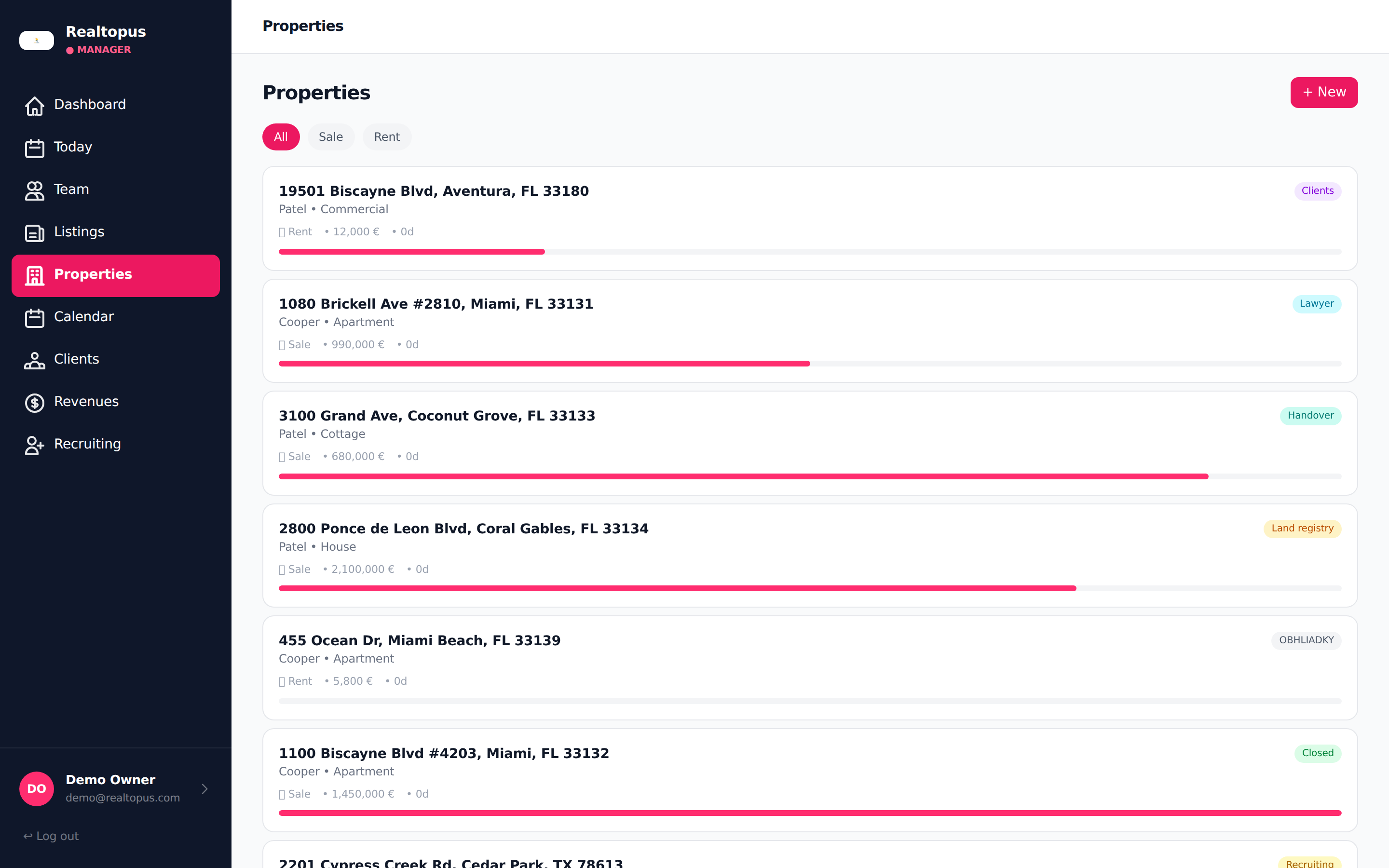Image resolution: width=1389 pixels, height=868 pixels.
Task: Create a property with + New
Action: coord(1323,92)
